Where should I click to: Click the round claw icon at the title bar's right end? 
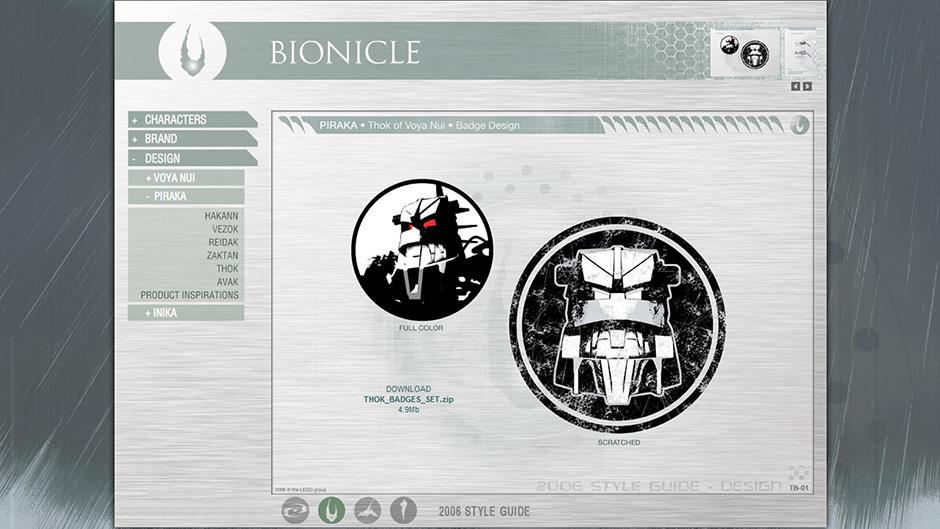pyautogui.click(x=799, y=125)
